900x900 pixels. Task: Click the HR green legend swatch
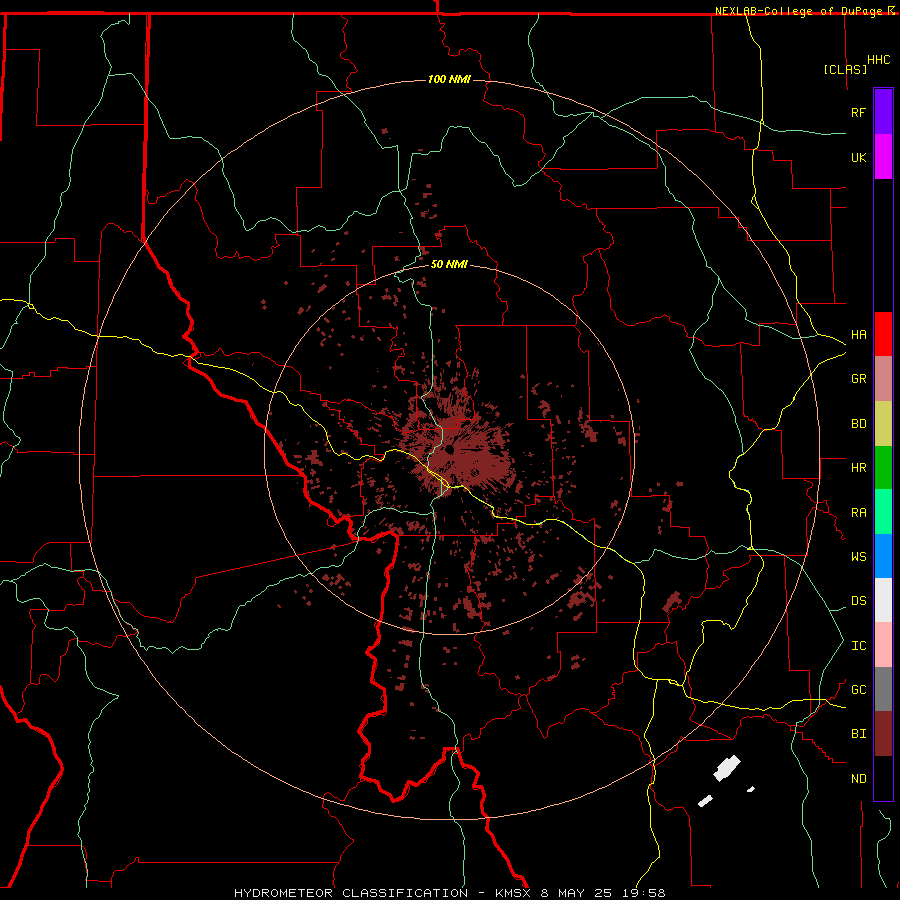[x=883, y=468]
